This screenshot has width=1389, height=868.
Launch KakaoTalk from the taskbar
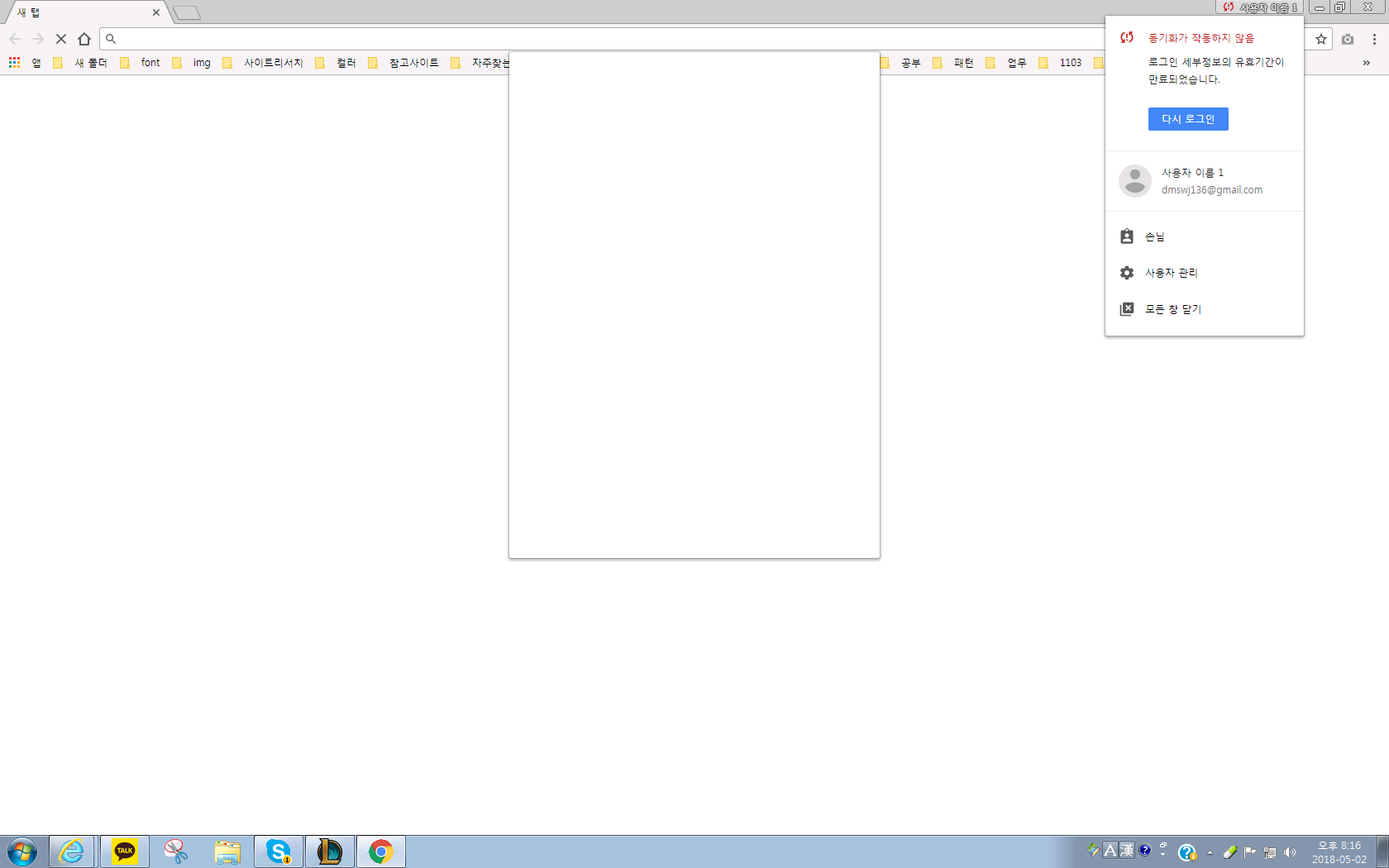[125, 851]
